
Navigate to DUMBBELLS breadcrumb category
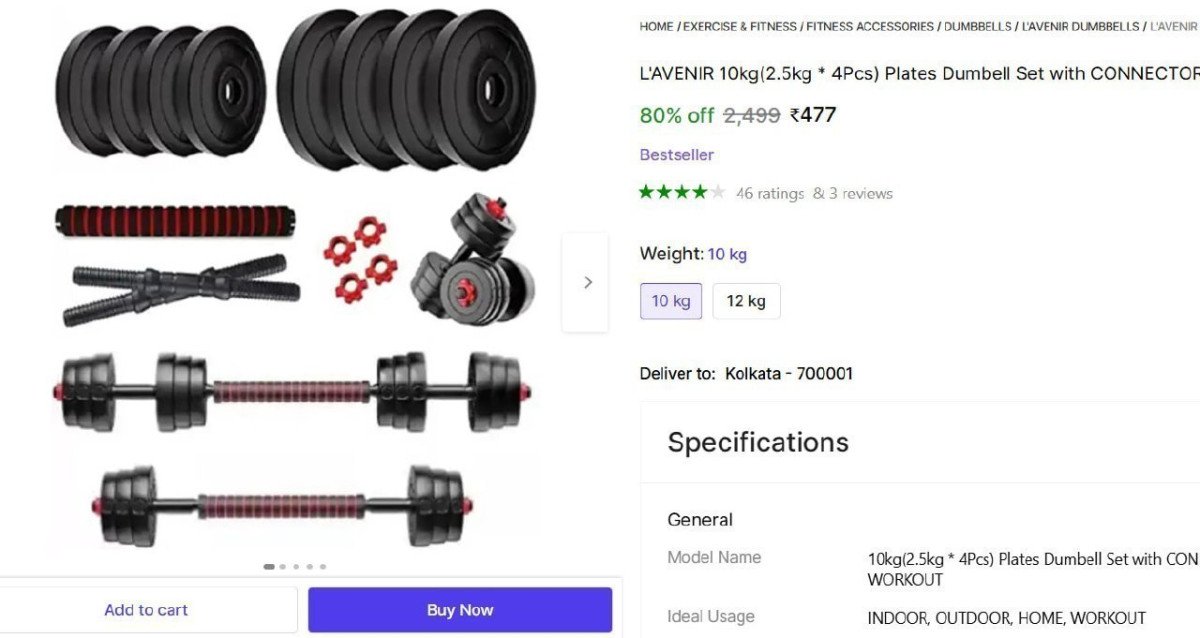click(x=978, y=26)
